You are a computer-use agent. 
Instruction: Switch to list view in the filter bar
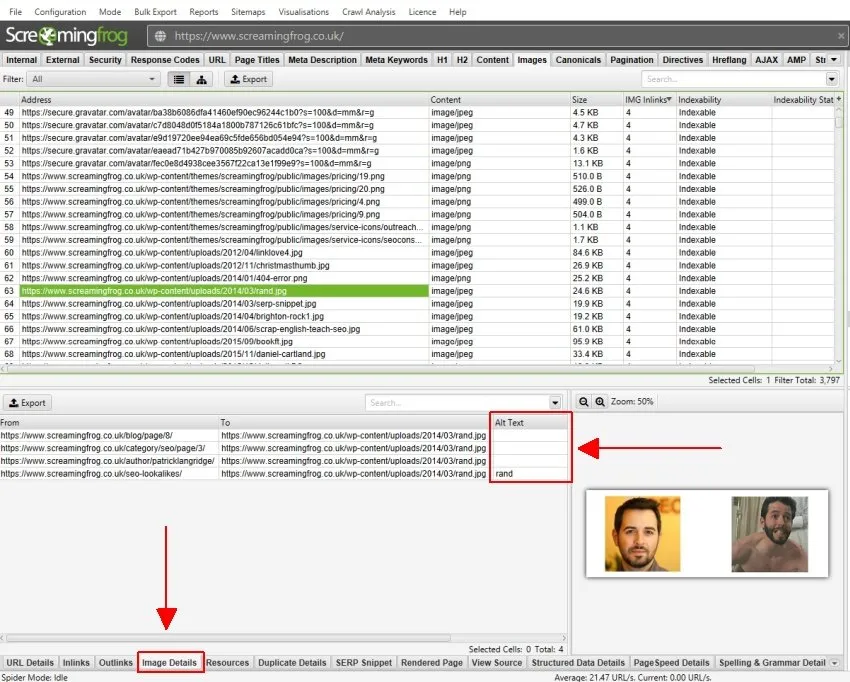(x=179, y=79)
